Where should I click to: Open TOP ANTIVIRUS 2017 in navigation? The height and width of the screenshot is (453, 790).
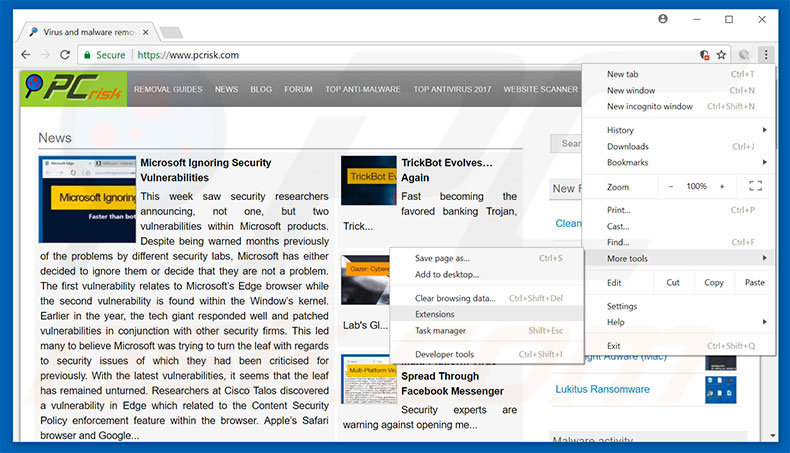tap(452, 89)
